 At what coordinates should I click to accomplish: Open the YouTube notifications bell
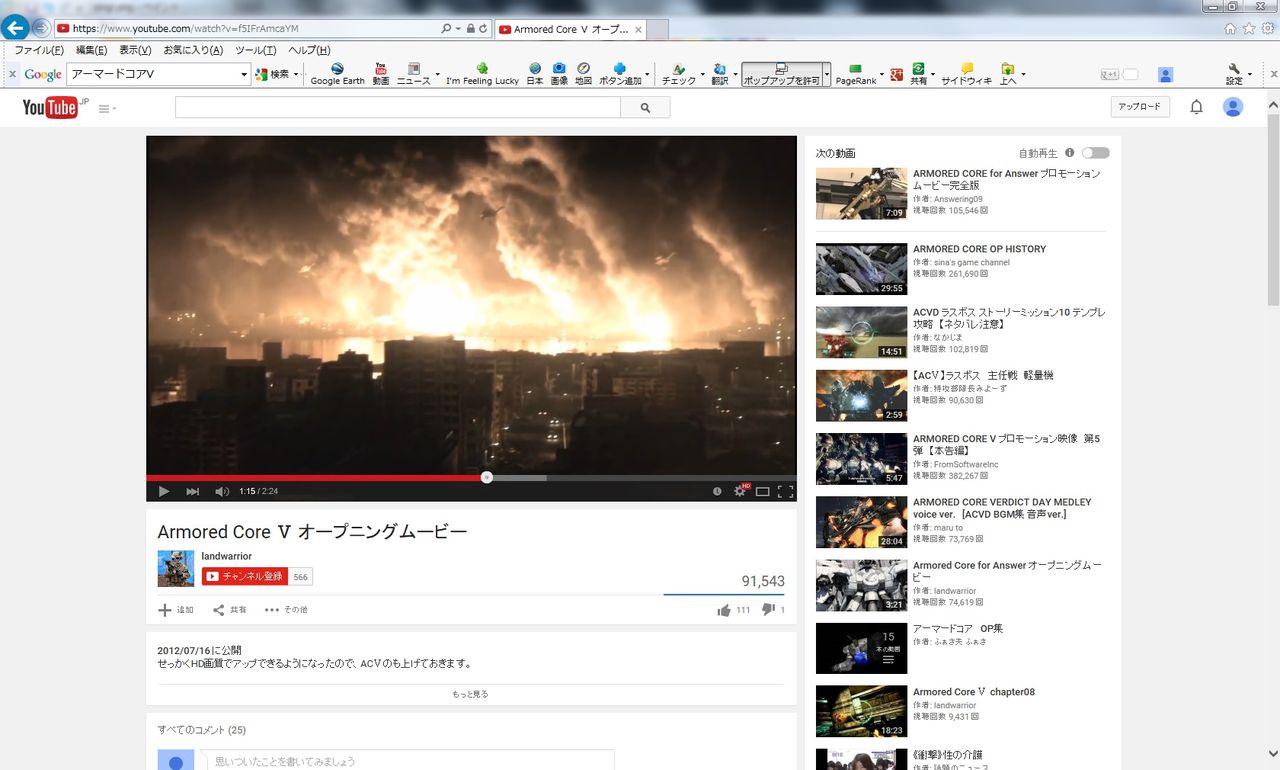tap(1196, 107)
